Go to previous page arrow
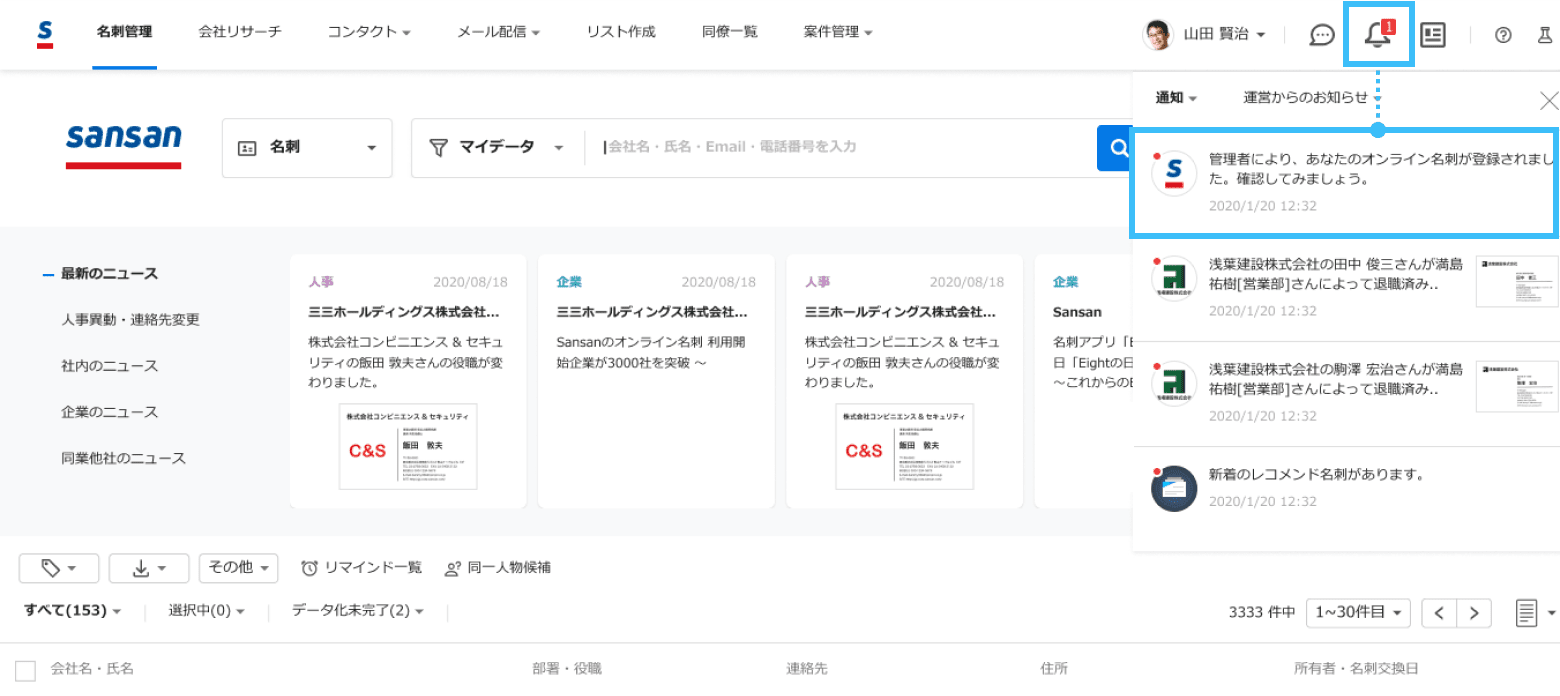Screen dimensions: 1560x696 point(1440,613)
